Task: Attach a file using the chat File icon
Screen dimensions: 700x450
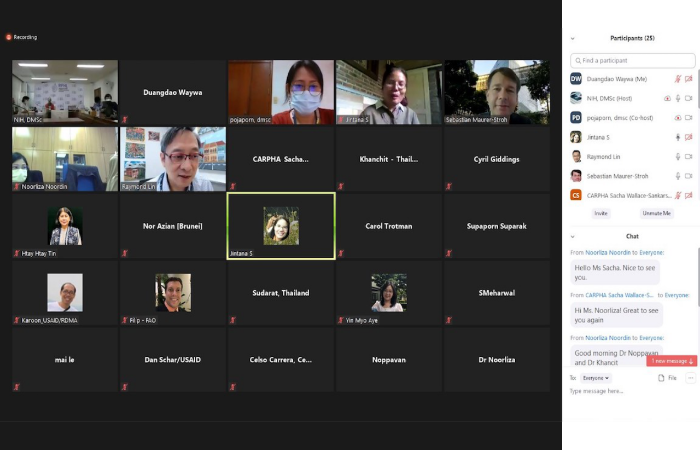Action: 661,378
